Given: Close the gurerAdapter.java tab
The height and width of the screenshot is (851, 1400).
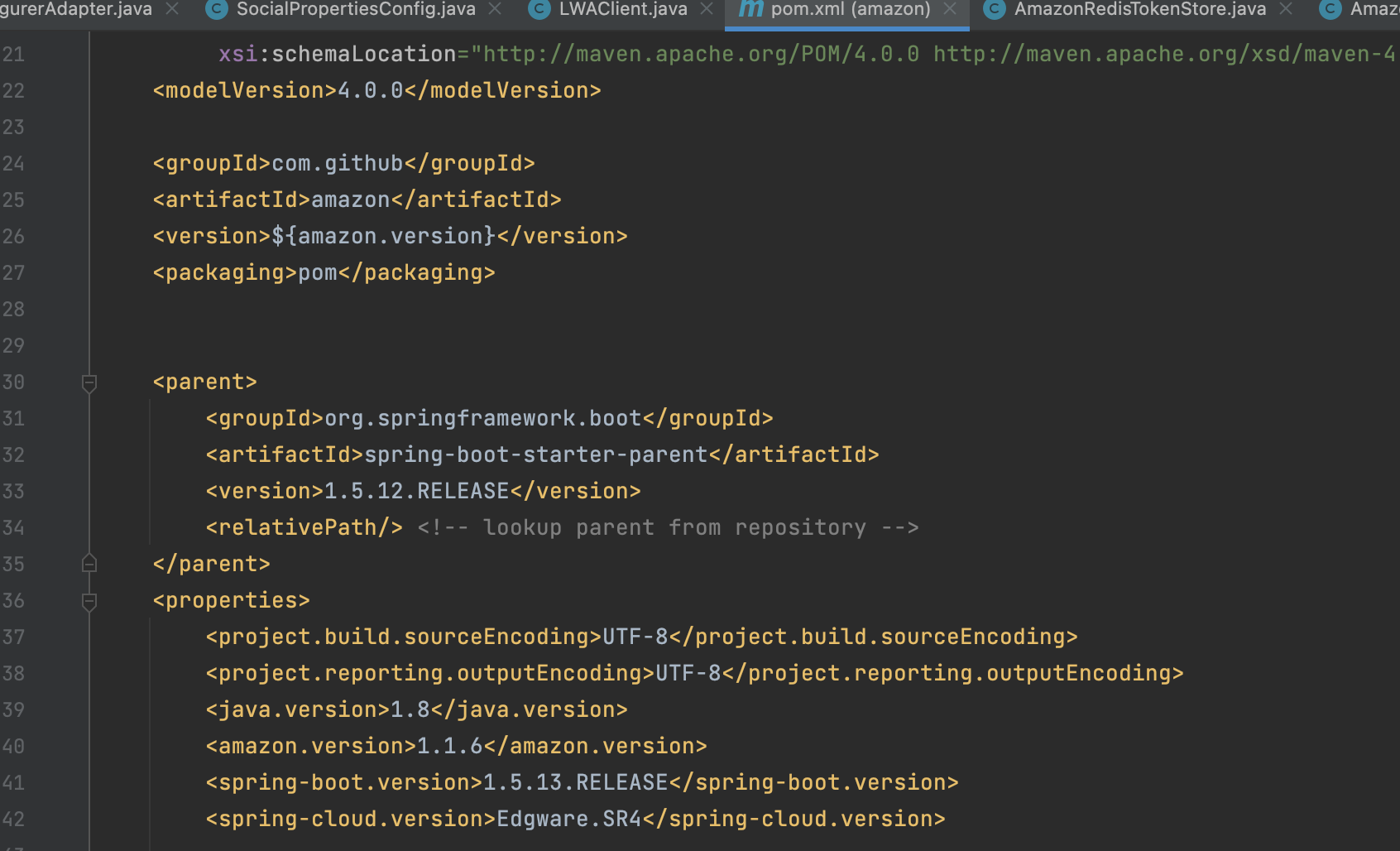Looking at the screenshot, I should coord(172,9).
